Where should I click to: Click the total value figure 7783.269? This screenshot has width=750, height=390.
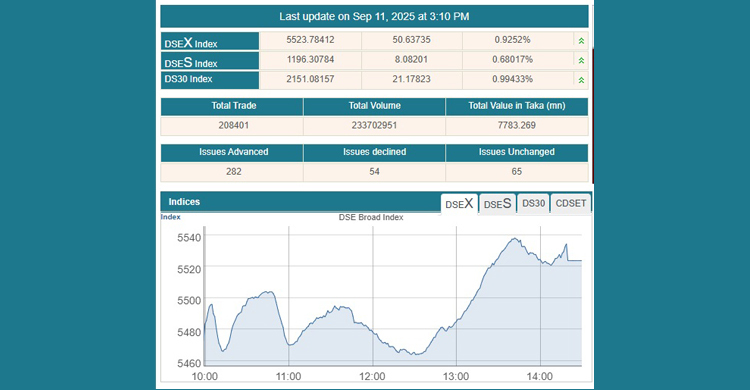pos(517,125)
